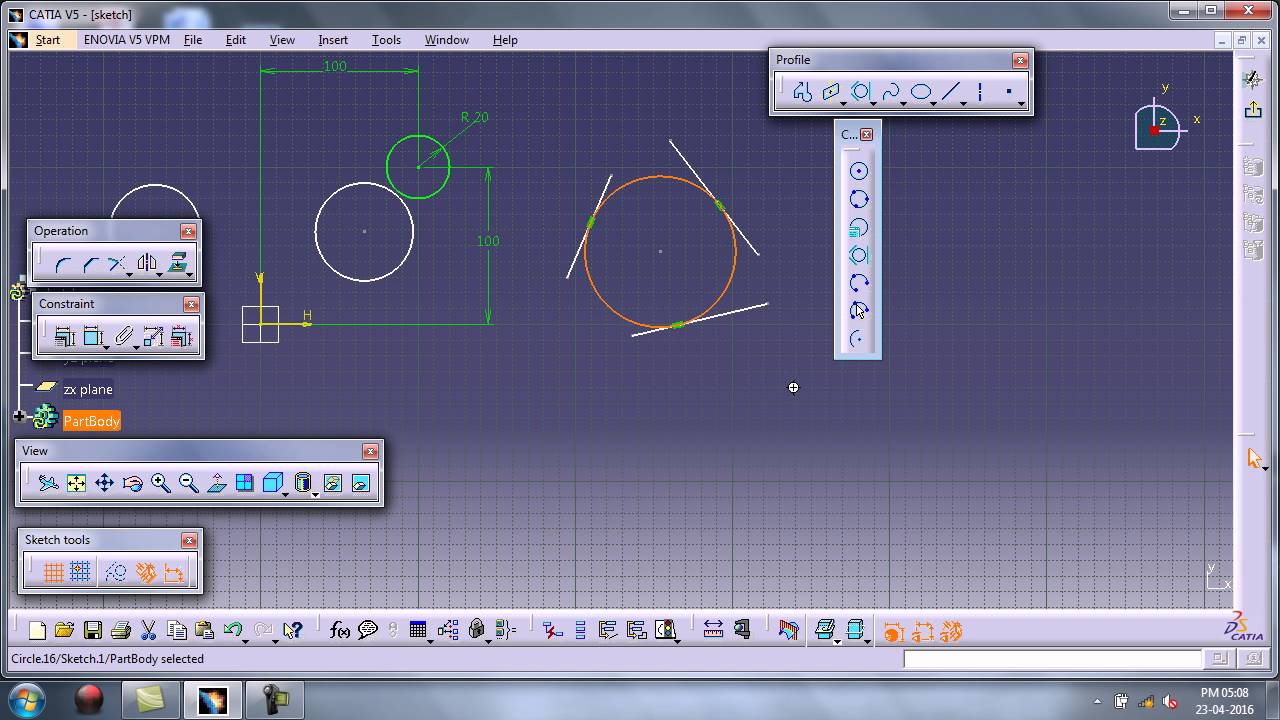Click the Normal View icon
Screen dimensions: 1280x720
(216, 483)
